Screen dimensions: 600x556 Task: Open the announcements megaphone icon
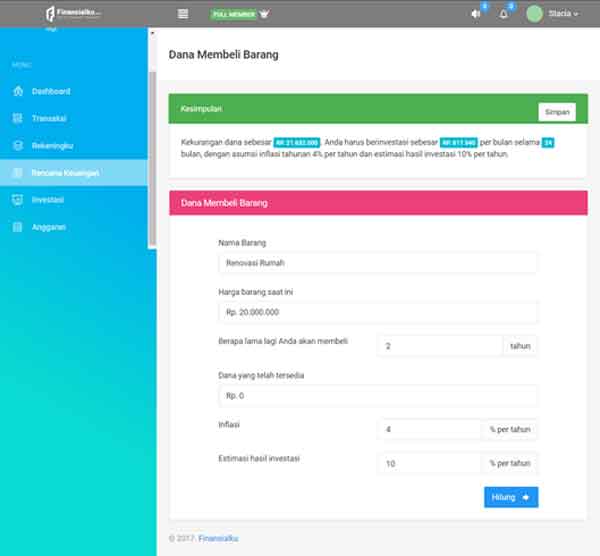tap(475, 14)
